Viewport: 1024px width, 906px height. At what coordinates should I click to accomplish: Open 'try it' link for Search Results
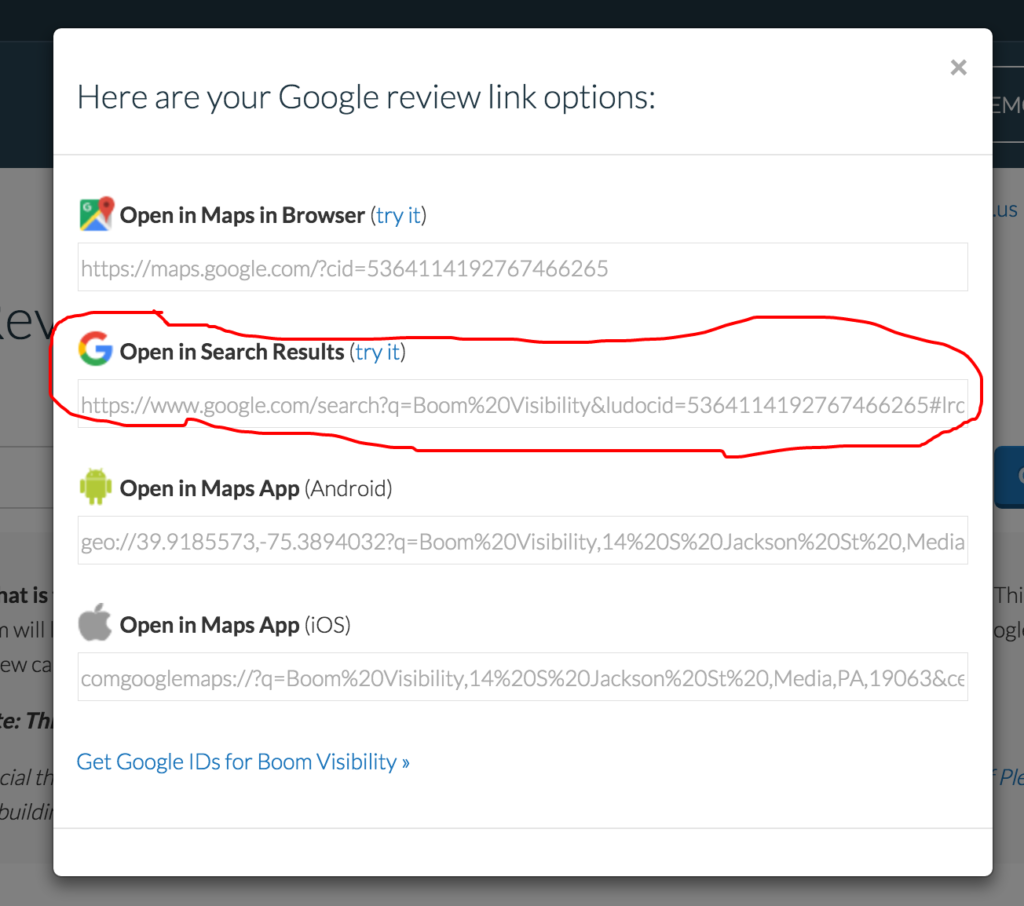[377, 351]
